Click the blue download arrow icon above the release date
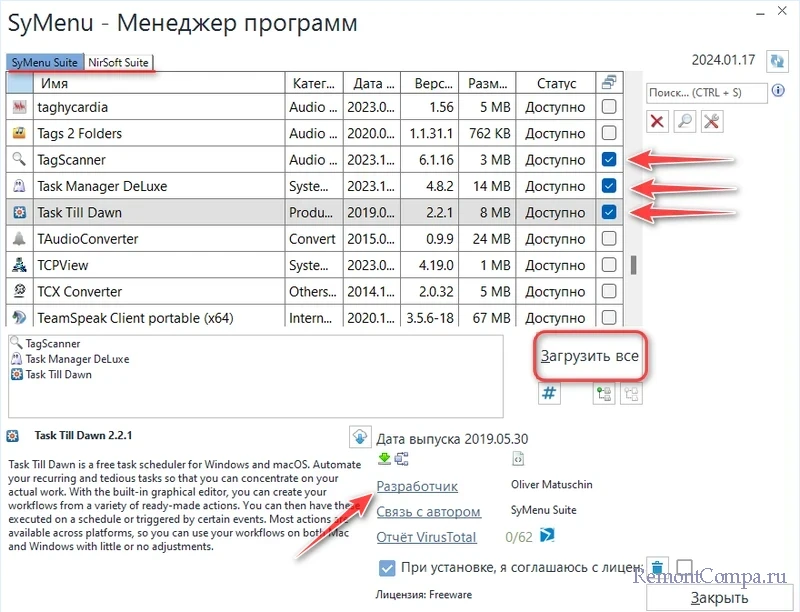The height and width of the screenshot is (612, 800). [360, 437]
